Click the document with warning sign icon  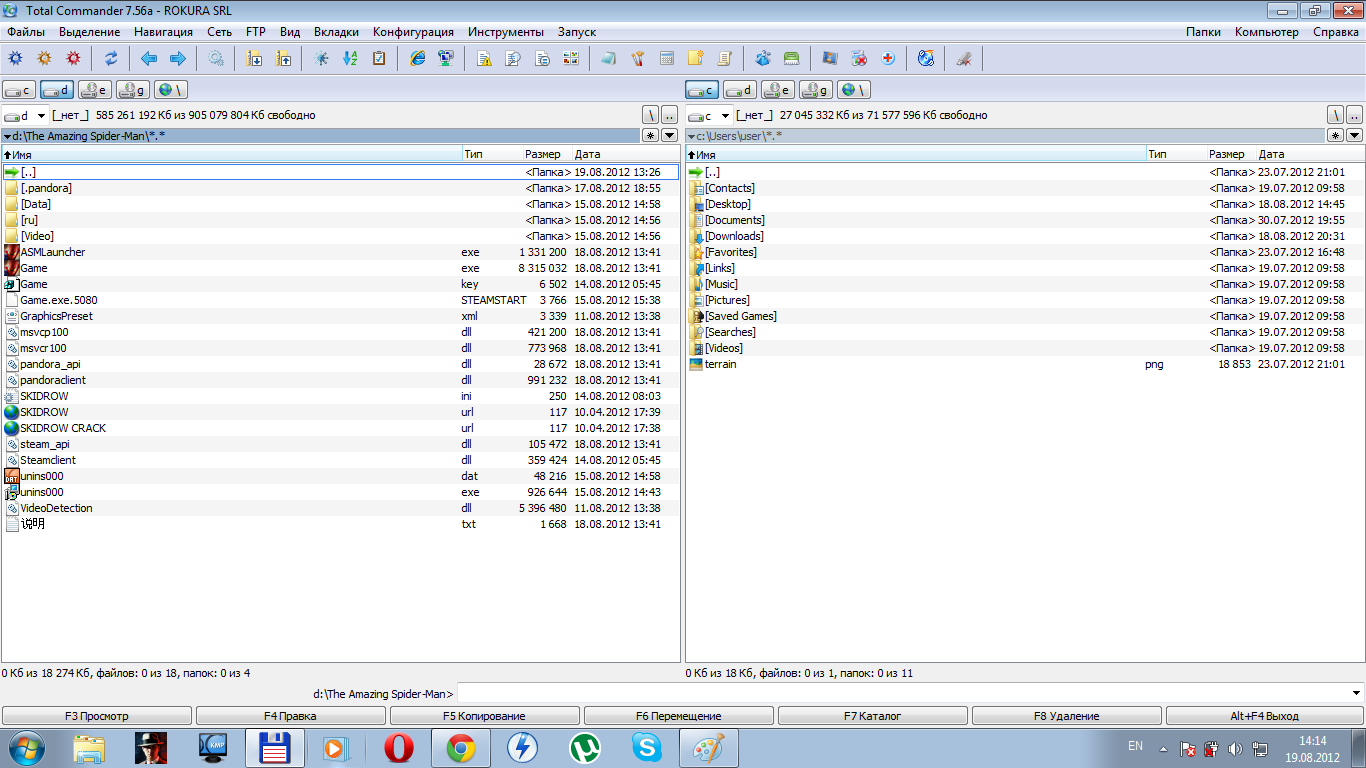pyautogui.click(x=484, y=58)
